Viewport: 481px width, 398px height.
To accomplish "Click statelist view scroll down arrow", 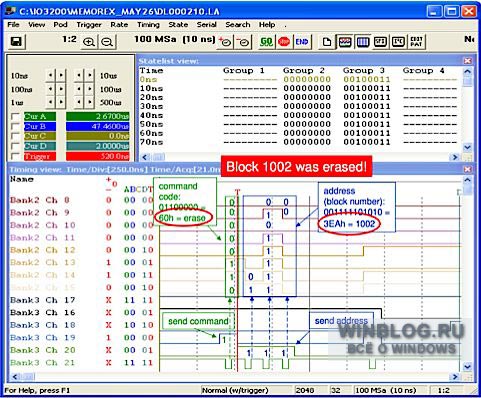I will click(x=467, y=147).
